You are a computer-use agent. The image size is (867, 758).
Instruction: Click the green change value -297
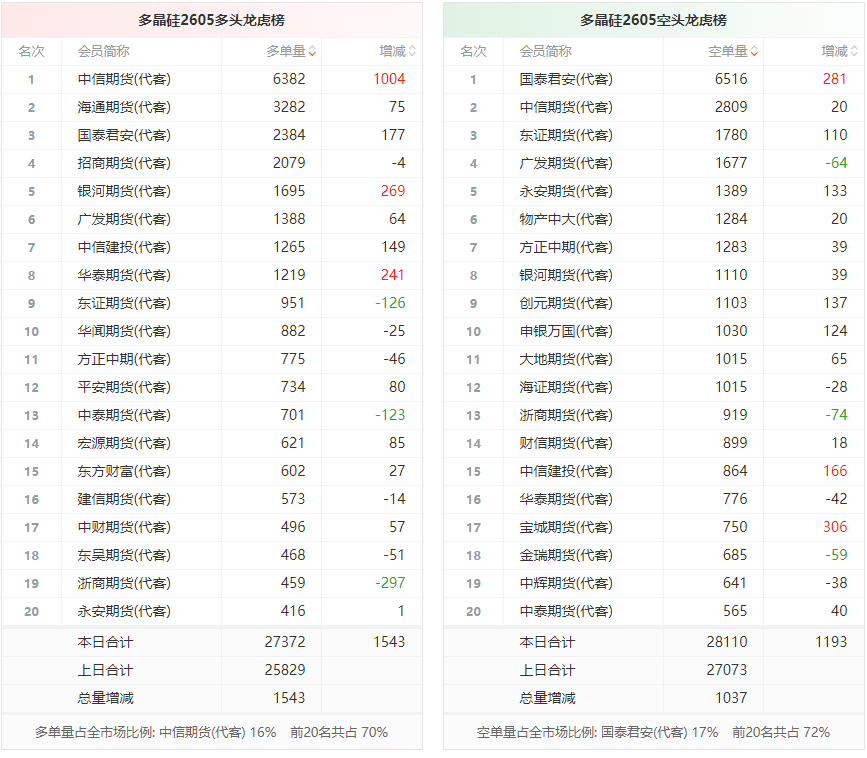click(390, 583)
